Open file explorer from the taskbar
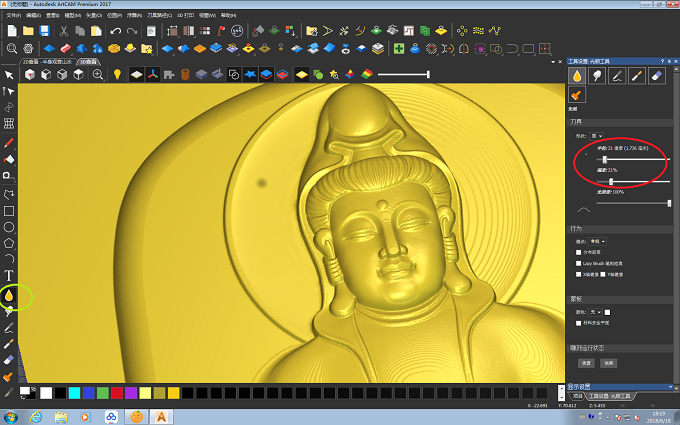 pyautogui.click(x=61, y=417)
